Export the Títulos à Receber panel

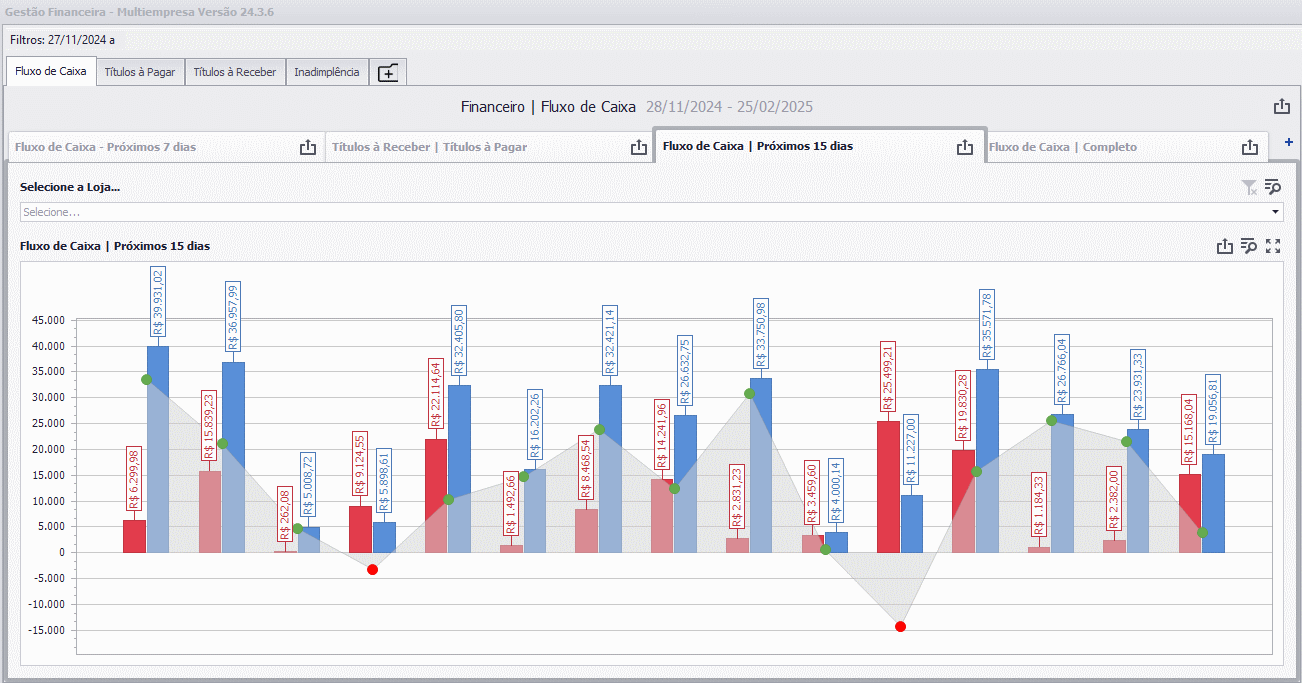639,147
